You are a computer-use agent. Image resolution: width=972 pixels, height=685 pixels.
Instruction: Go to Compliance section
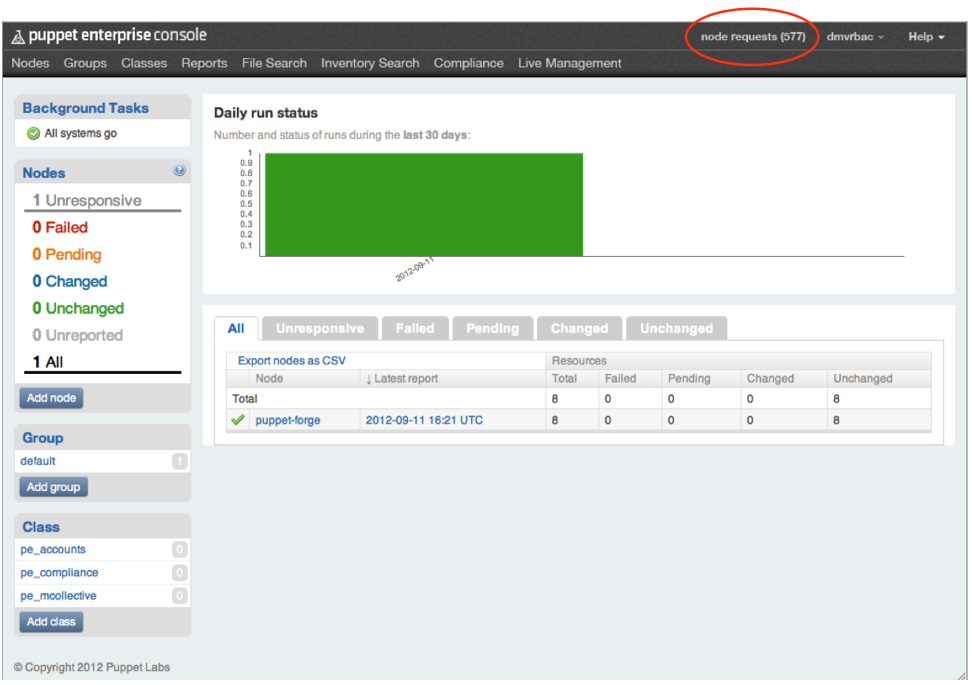(469, 63)
